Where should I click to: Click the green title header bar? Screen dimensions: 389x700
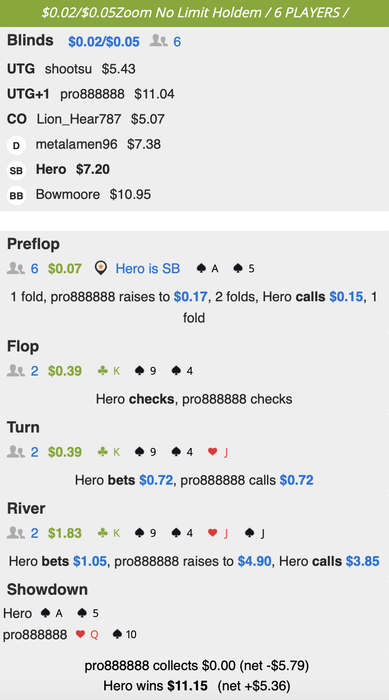tap(194, 13)
